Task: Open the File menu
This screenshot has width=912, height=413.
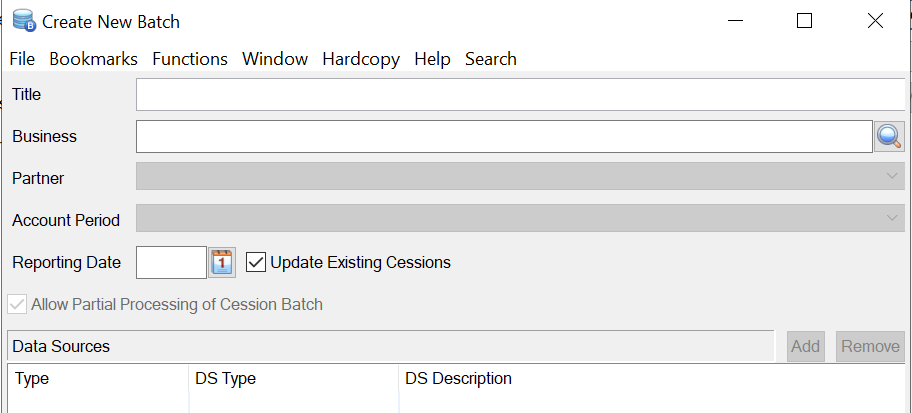Action: (22, 59)
